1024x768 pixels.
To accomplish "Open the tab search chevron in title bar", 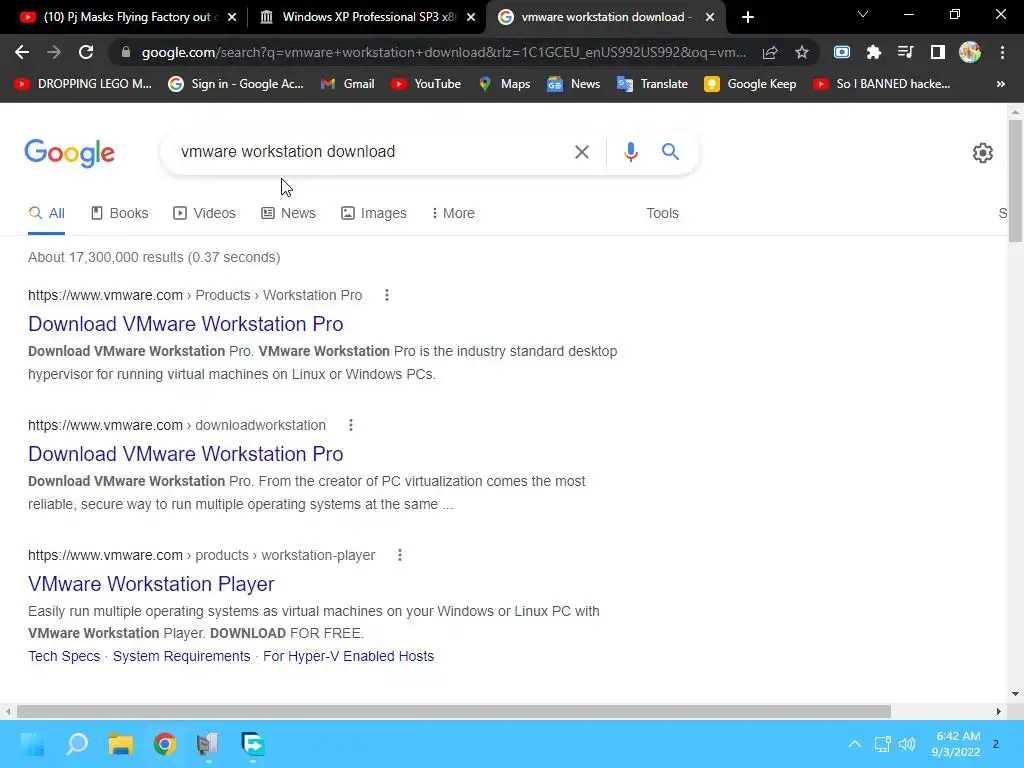I will pyautogui.click(x=863, y=14).
